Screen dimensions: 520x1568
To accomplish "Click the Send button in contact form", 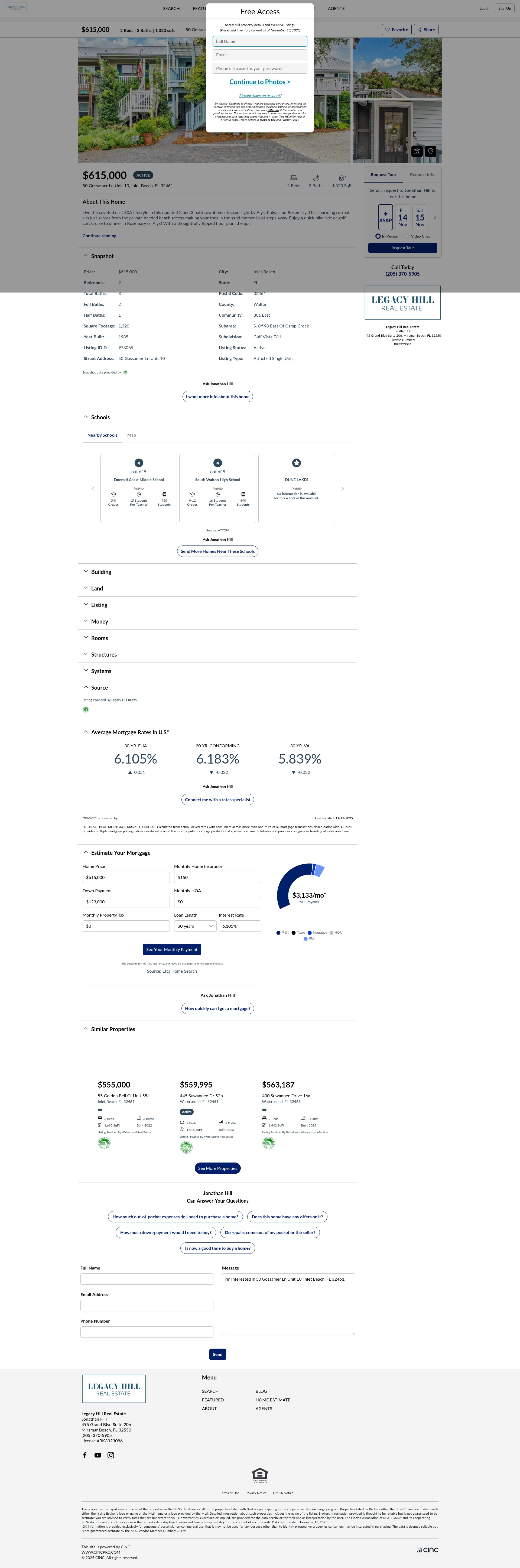I will pos(217,1354).
